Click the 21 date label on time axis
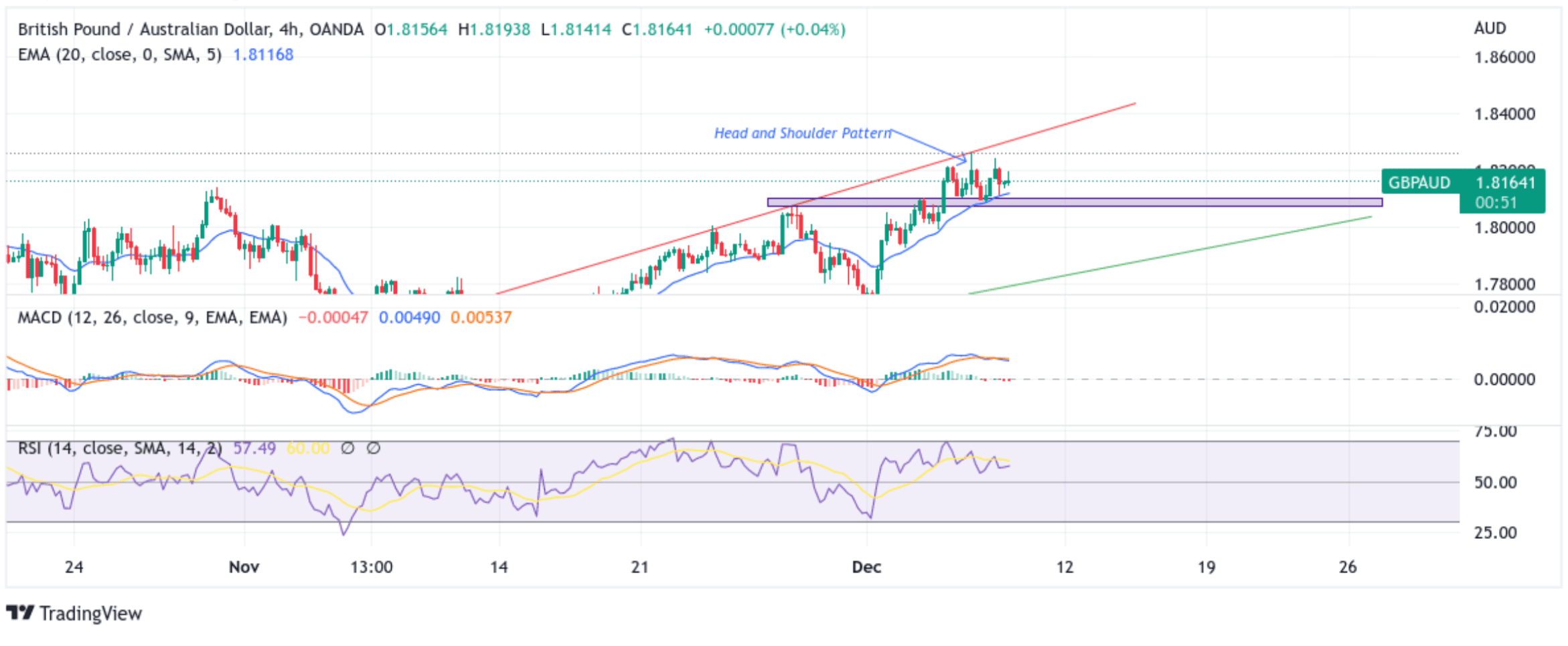The height and width of the screenshot is (646, 1568). (x=640, y=567)
